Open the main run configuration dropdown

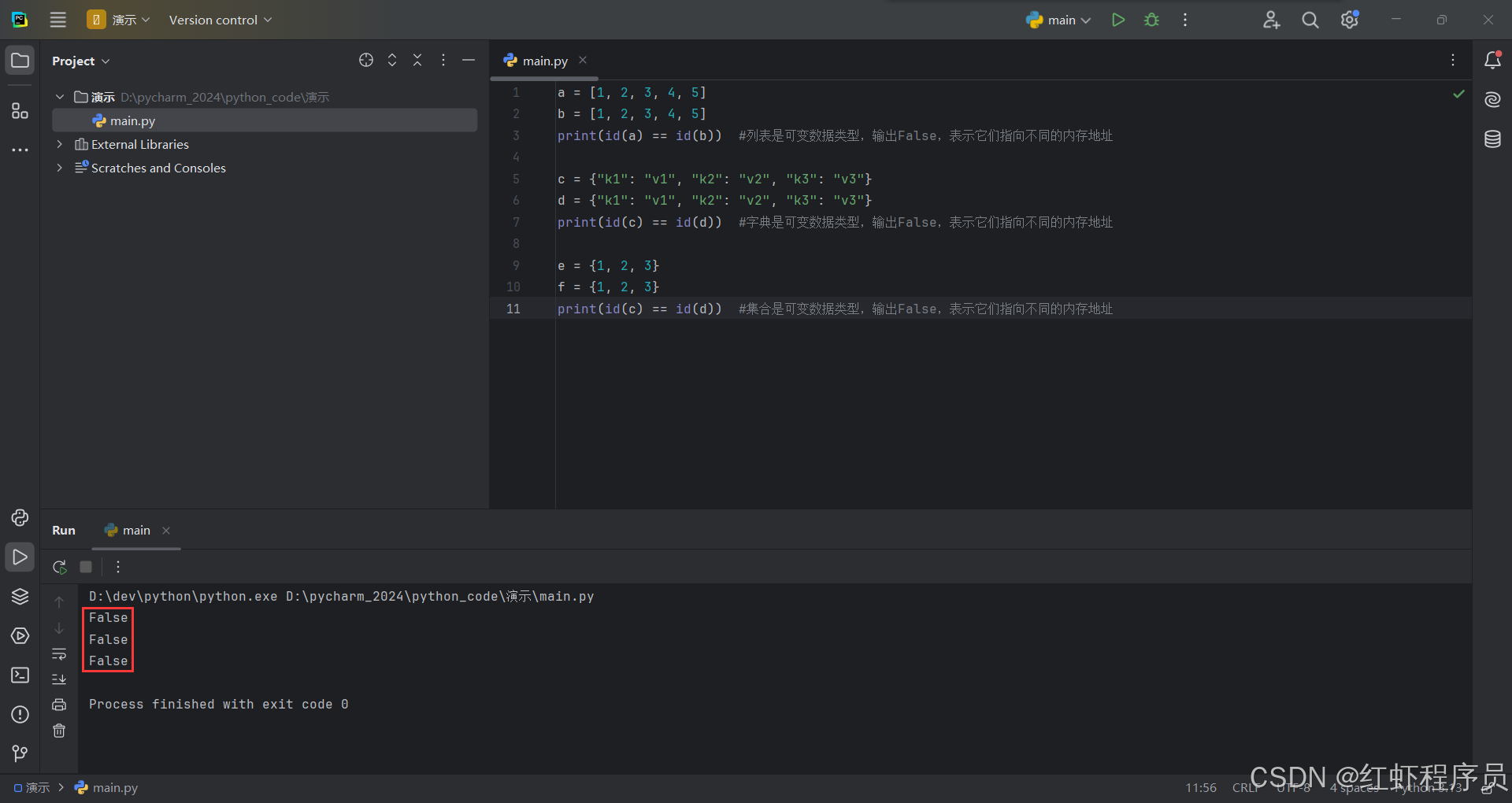pyautogui.click(x=1058, y=20)
